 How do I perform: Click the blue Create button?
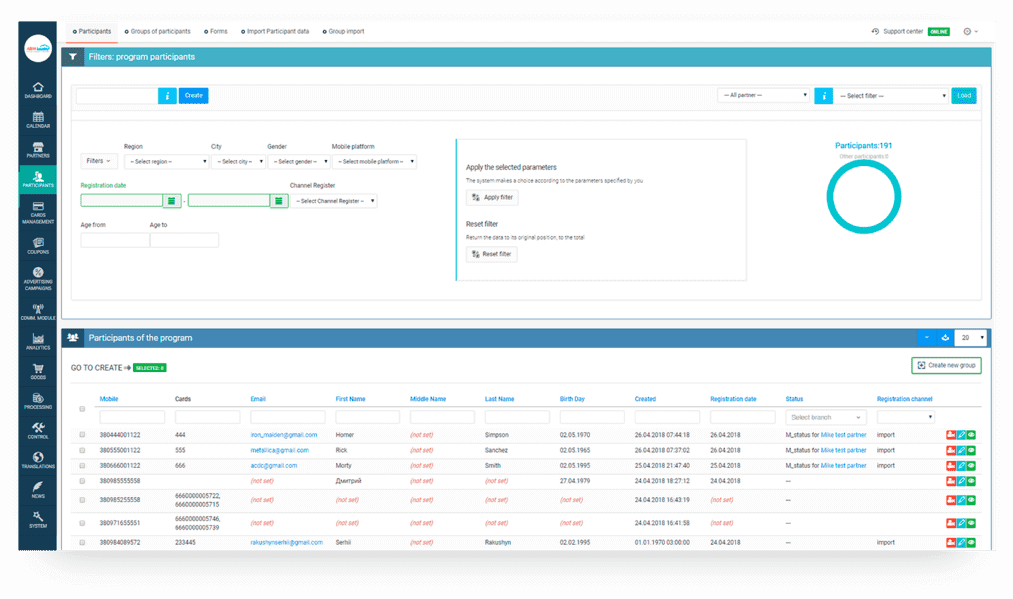point(193,96)
